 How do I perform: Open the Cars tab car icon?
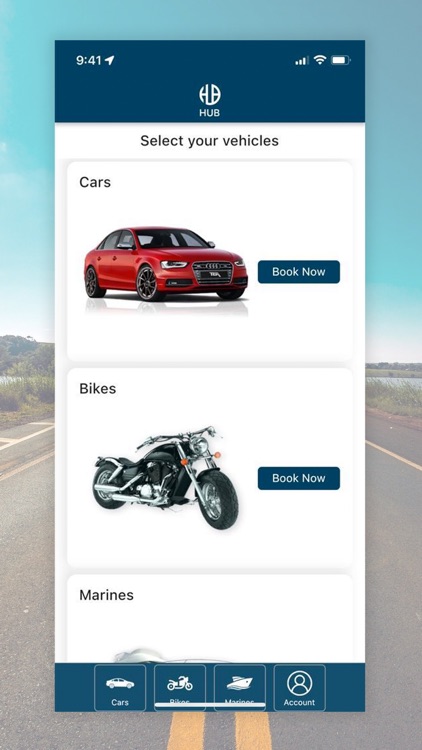tap(120, 684)
